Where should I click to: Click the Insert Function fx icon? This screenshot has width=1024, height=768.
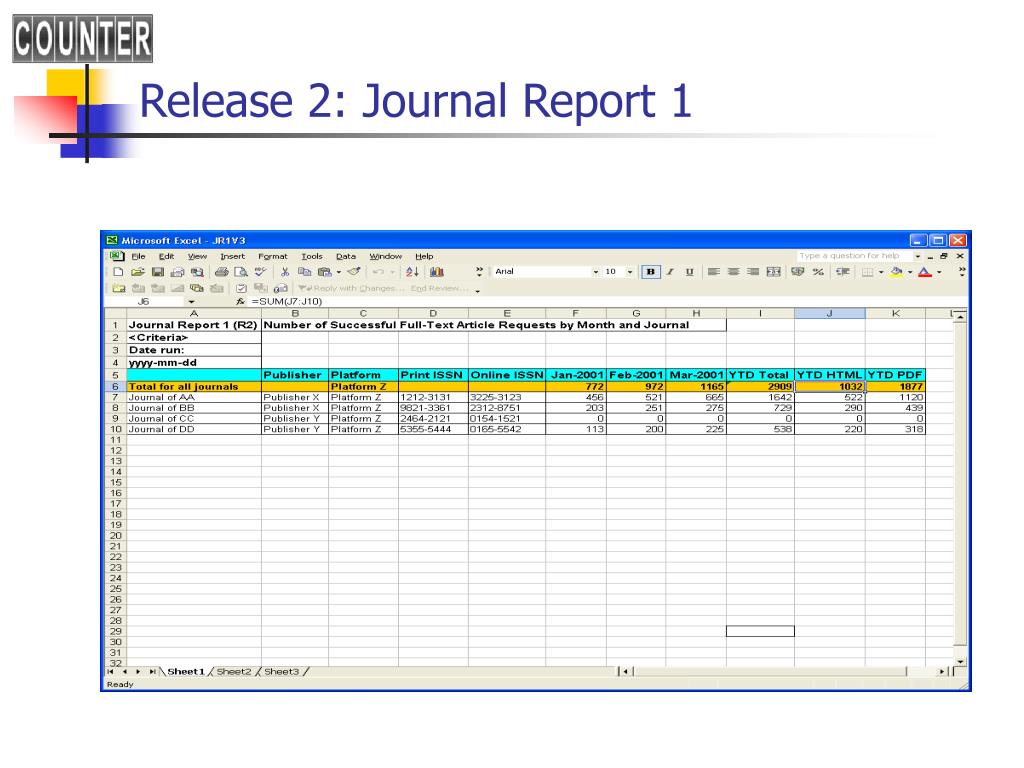point(240,302)
